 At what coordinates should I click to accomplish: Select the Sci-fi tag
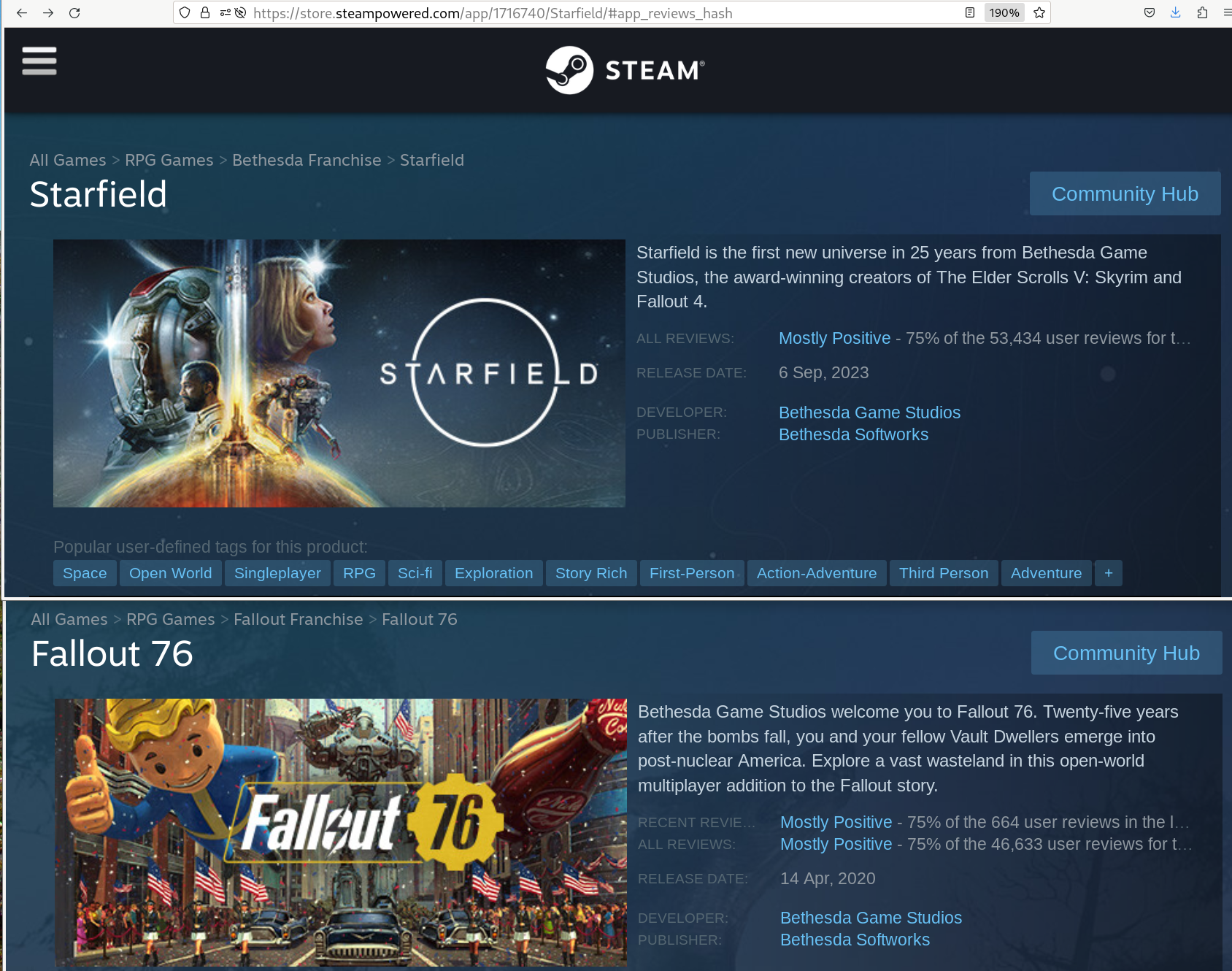point(415,573)
